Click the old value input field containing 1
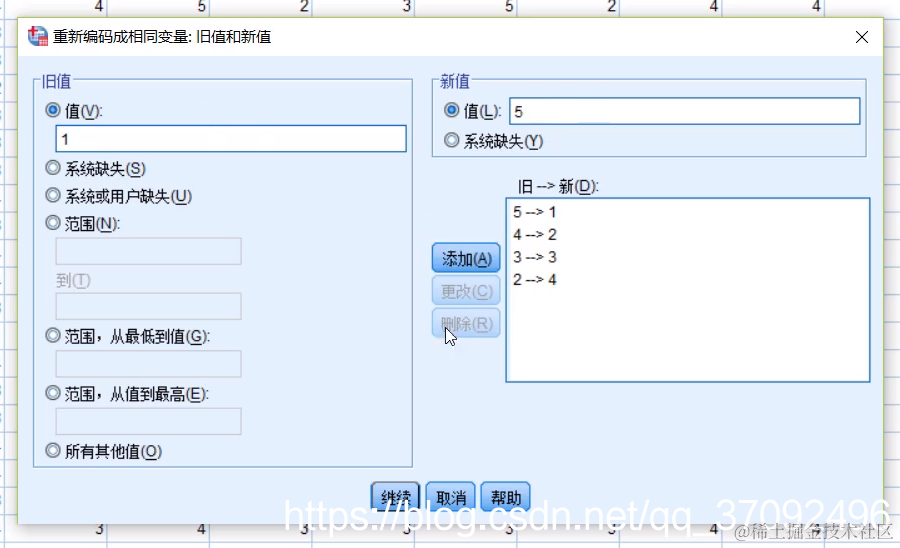 (231, 139)
